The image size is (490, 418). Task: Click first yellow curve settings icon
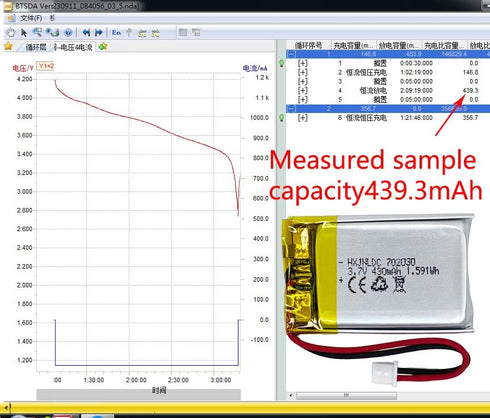point(142,33)
